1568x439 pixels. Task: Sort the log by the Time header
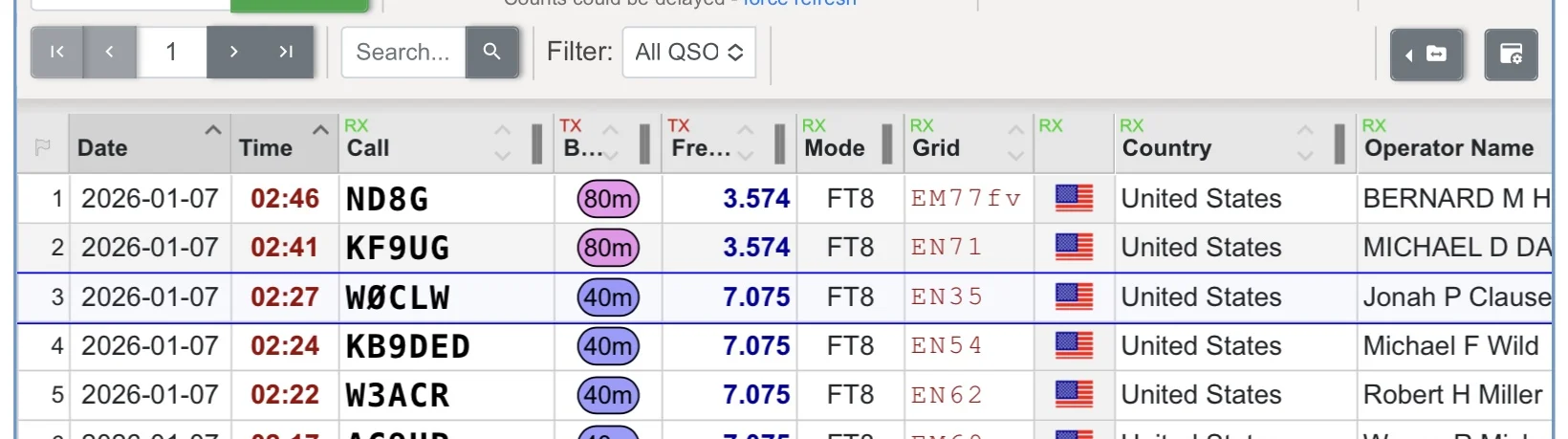265,147
